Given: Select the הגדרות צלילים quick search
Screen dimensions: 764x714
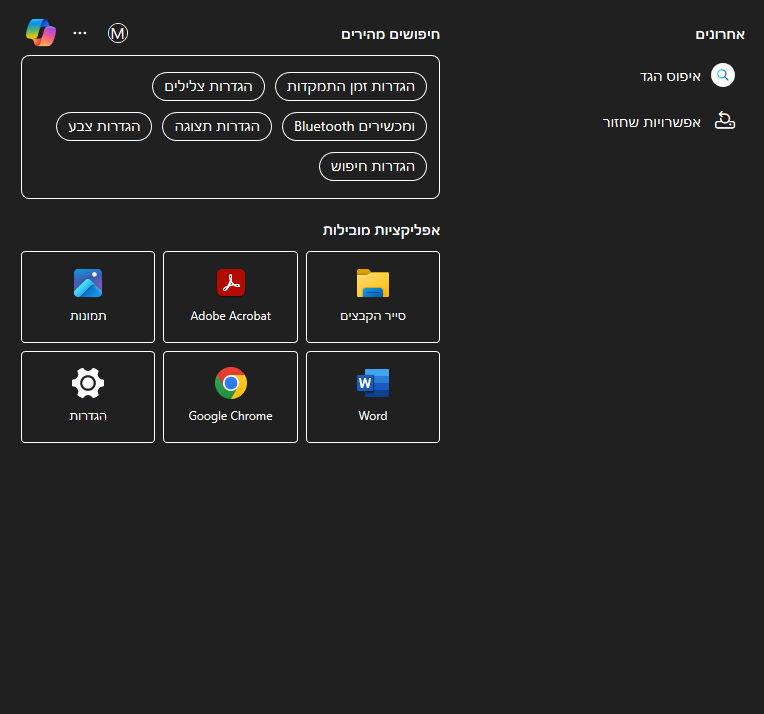Looking at the screenshot, I should point(209,87).
